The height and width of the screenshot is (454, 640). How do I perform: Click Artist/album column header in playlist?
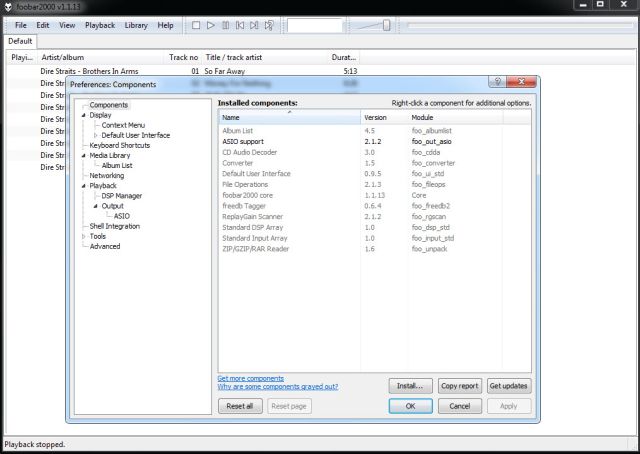coord(100,58)
